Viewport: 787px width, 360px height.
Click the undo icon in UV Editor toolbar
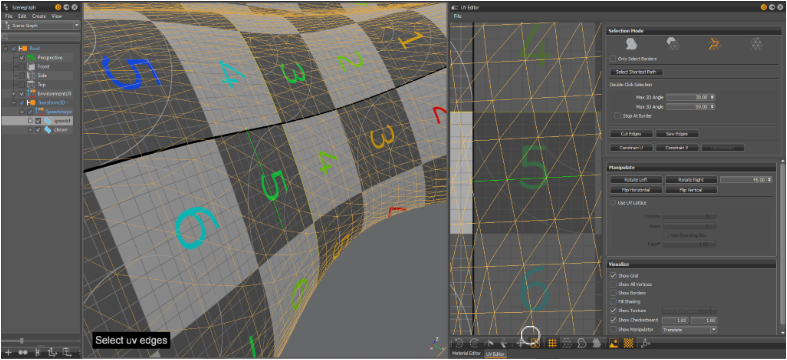(458, 343)
